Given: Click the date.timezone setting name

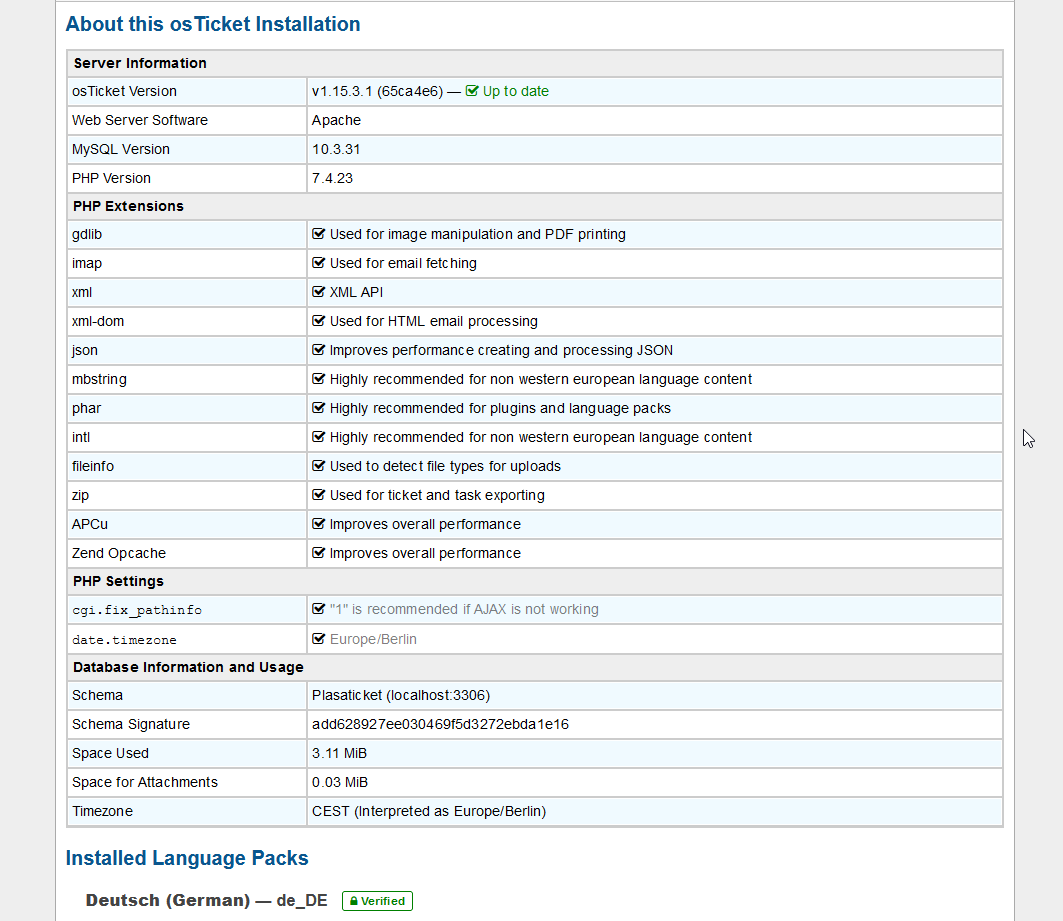Looking at the screenshot, I should (x=124, y=640).
